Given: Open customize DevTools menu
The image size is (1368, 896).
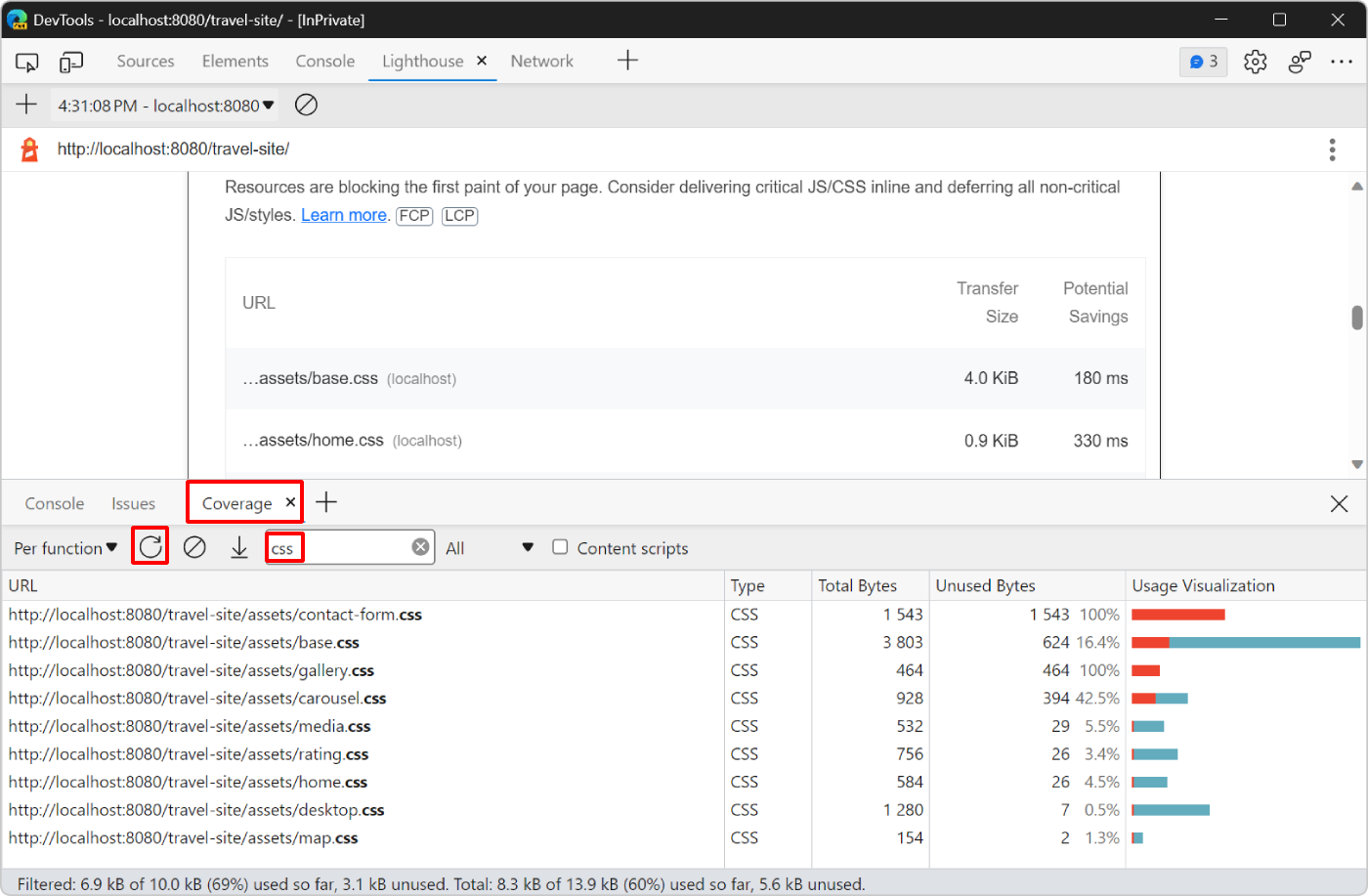Looking at the screenshot, I should [1342, 61].
